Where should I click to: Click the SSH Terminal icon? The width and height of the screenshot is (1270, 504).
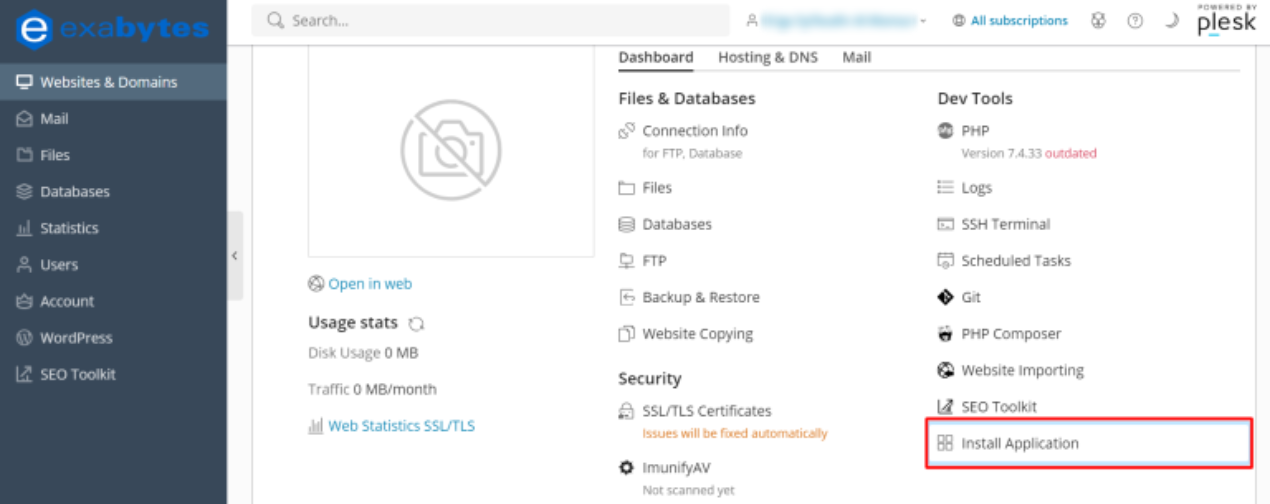(x=945, y=224)
